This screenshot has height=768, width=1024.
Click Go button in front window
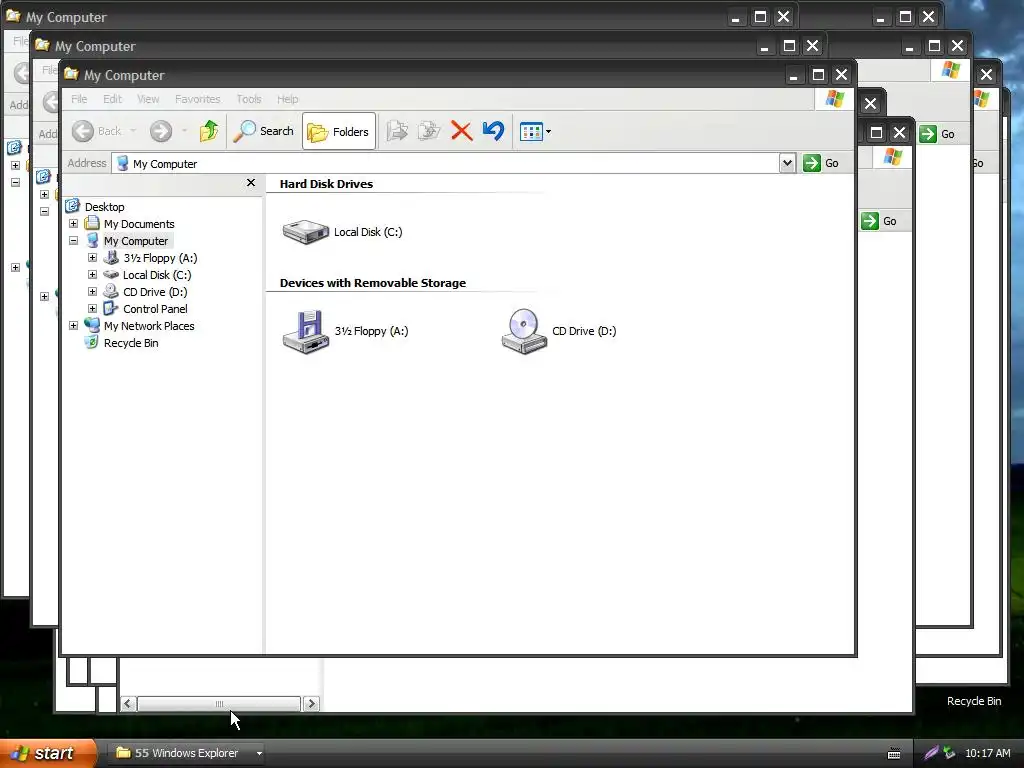click(822, 163)
